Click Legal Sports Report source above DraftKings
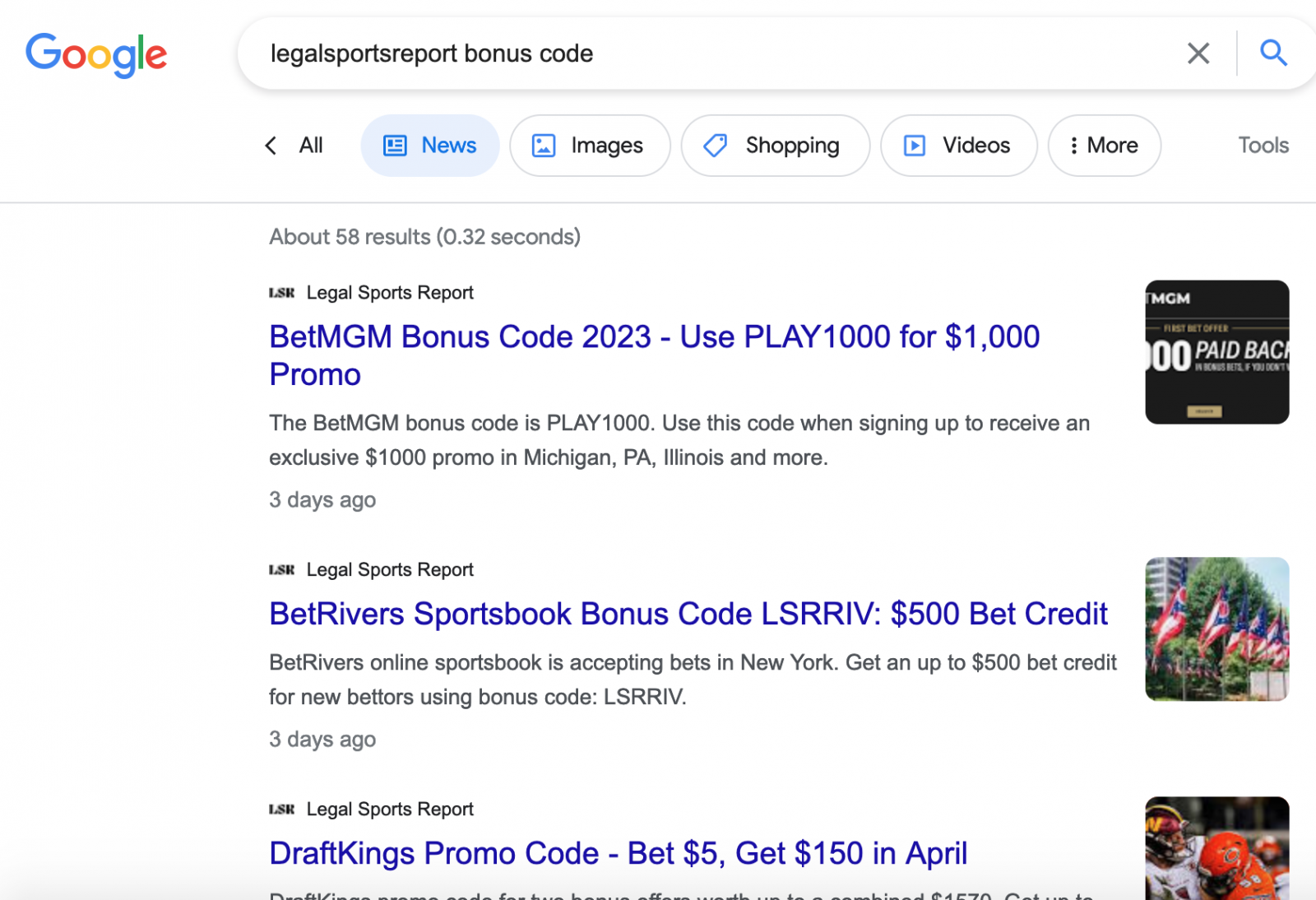1316x900 pixels. pos(390,810)
